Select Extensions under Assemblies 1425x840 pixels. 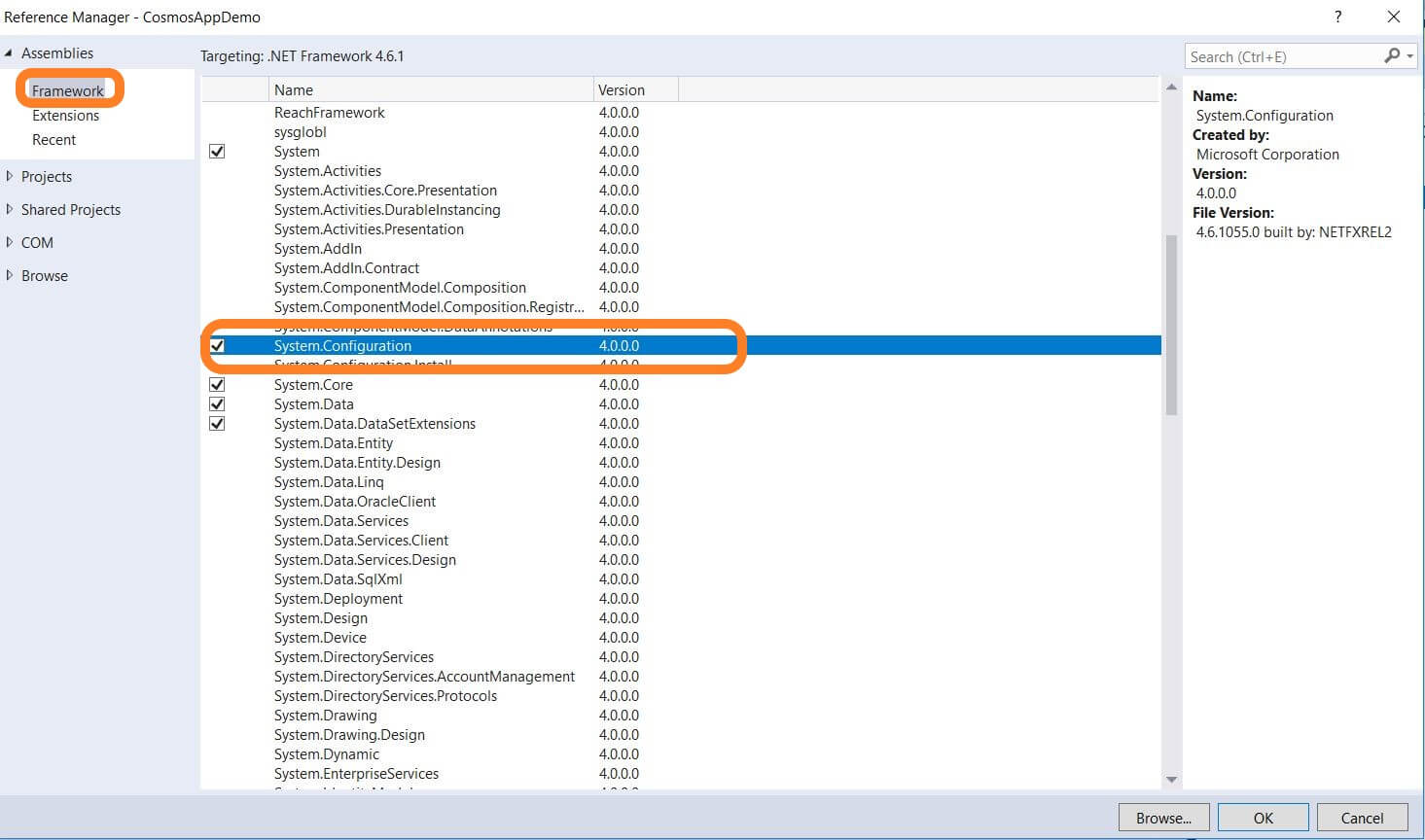[x=65, y=116]
